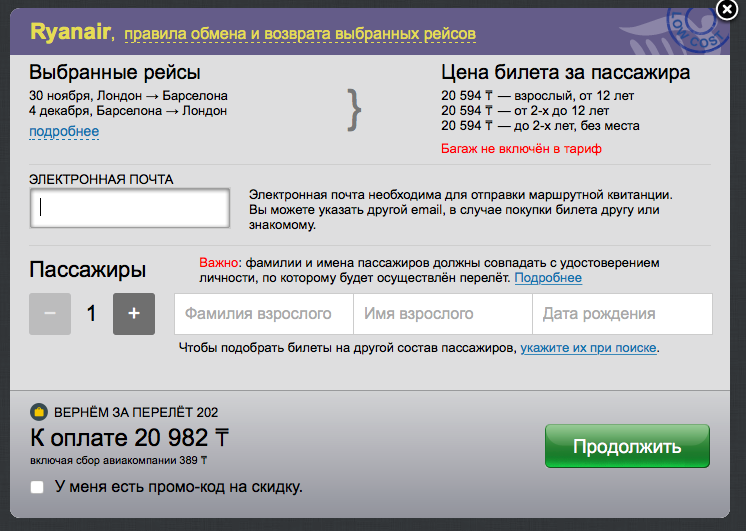Viewport: 746px width, 531px height.
Task: Click the 'У меня есть промо-код на скидку' label
Action: [x=178, y=487]
